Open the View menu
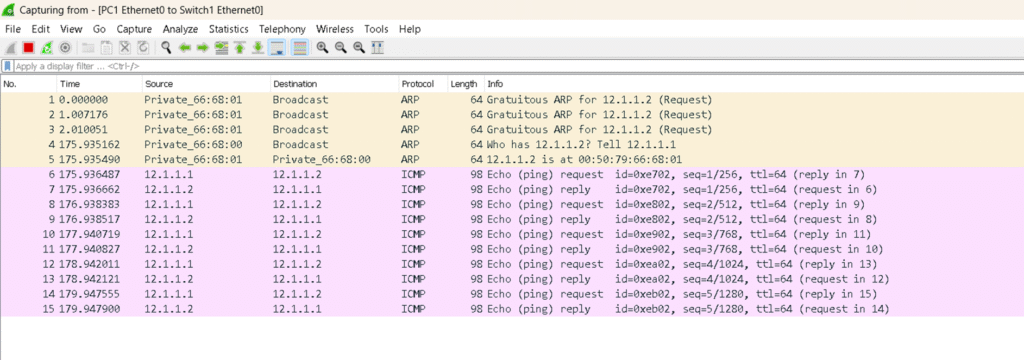Viewport: 1024px width, 360px height. (71, 29)
